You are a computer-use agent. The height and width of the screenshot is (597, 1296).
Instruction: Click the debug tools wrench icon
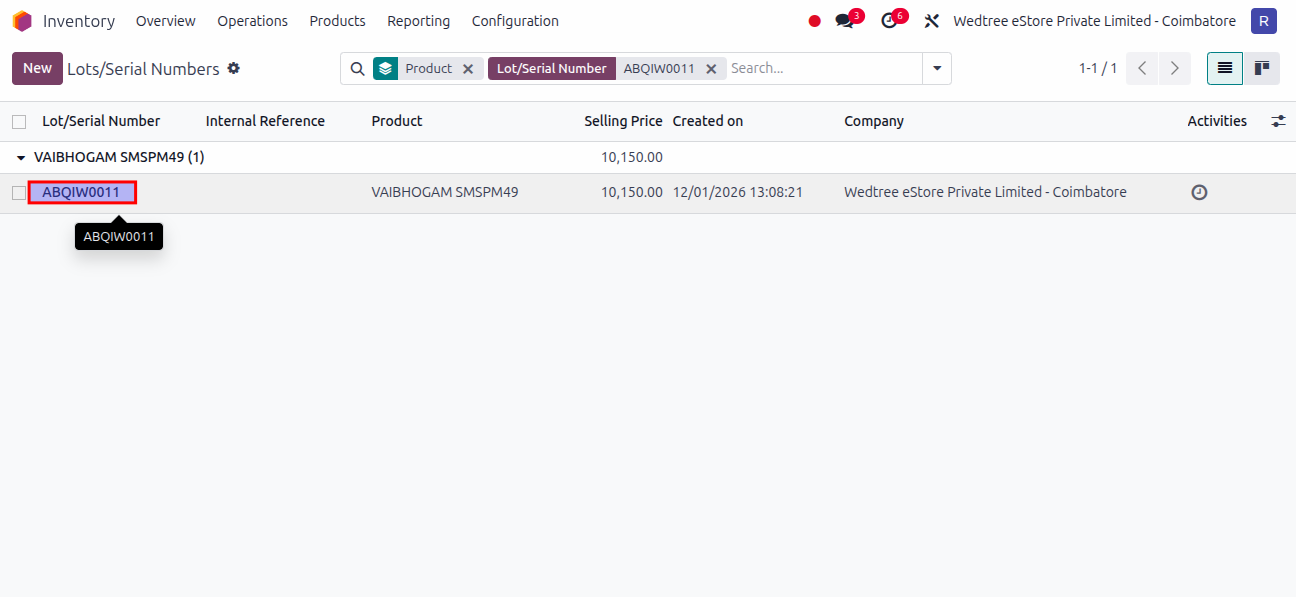(x=932, y=21)
